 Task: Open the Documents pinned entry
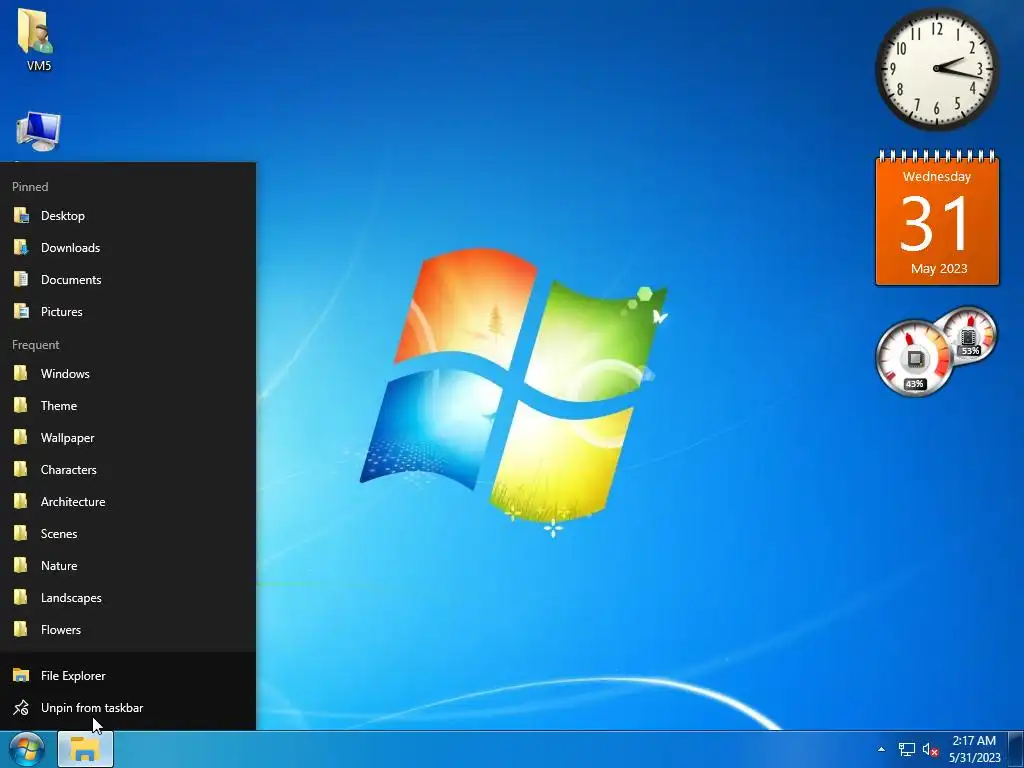point(128,280)
